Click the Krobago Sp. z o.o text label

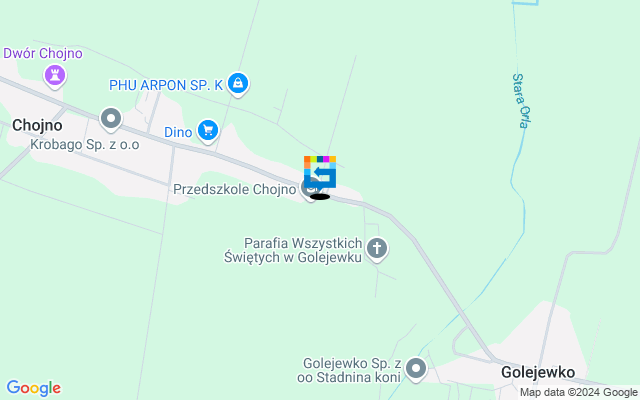tap(85, 144)
